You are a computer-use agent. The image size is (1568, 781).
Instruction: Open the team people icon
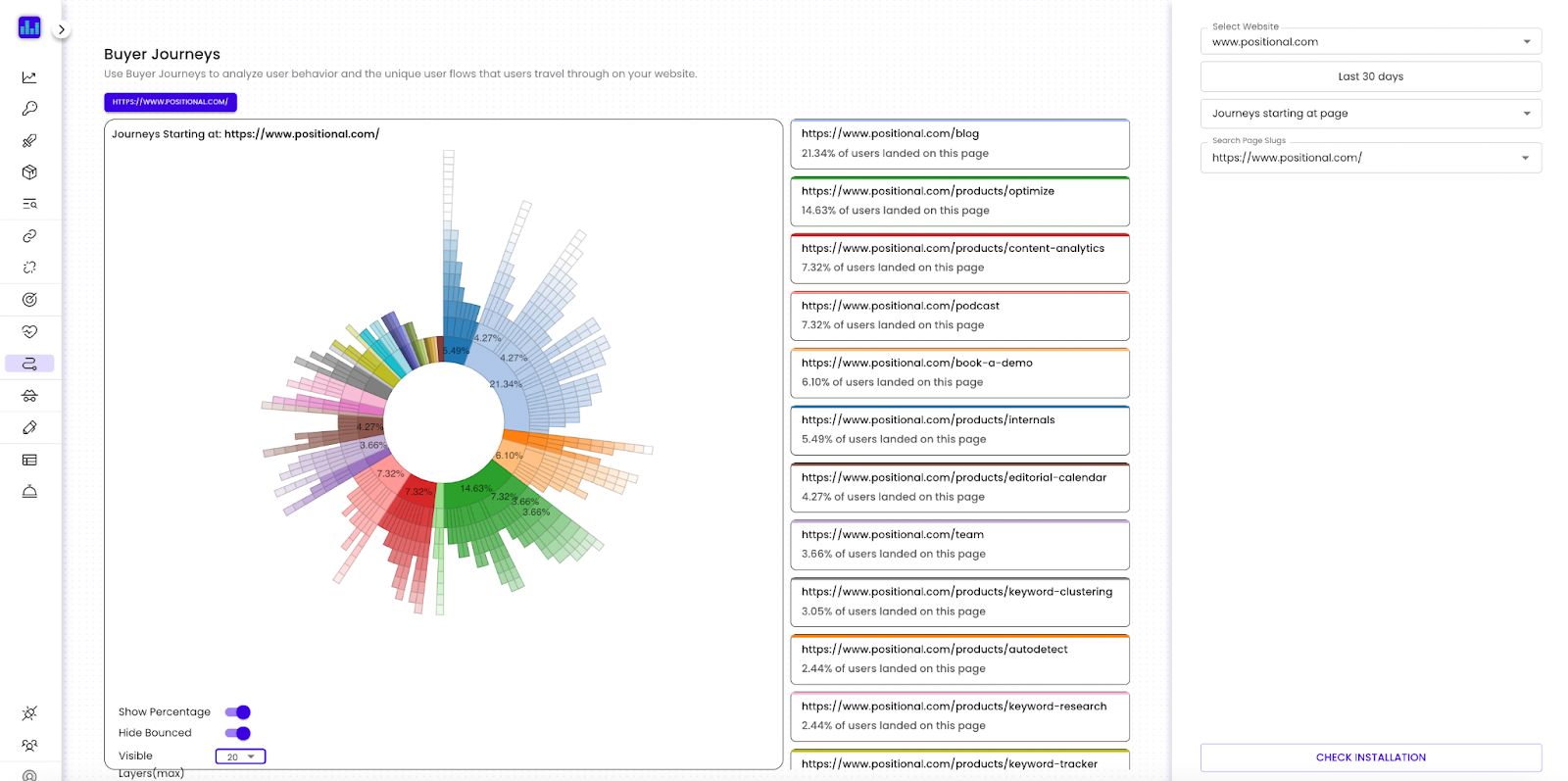tap(29, 746)
